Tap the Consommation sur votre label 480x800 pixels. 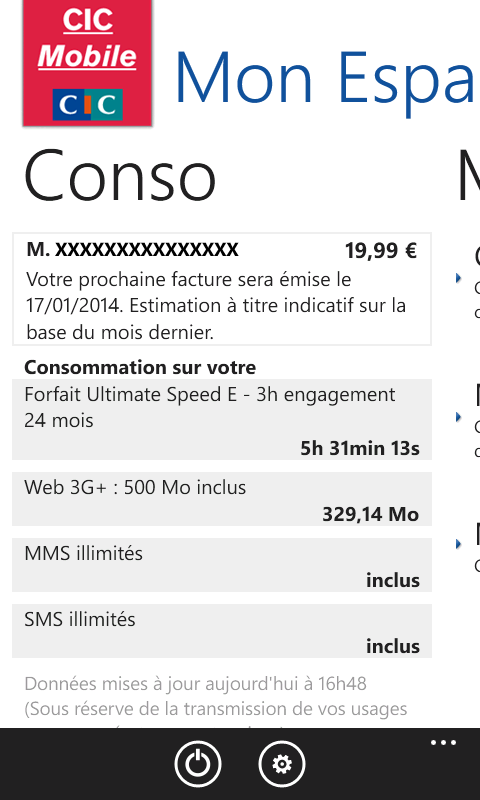pyautogui.click(x=140, y=367)
